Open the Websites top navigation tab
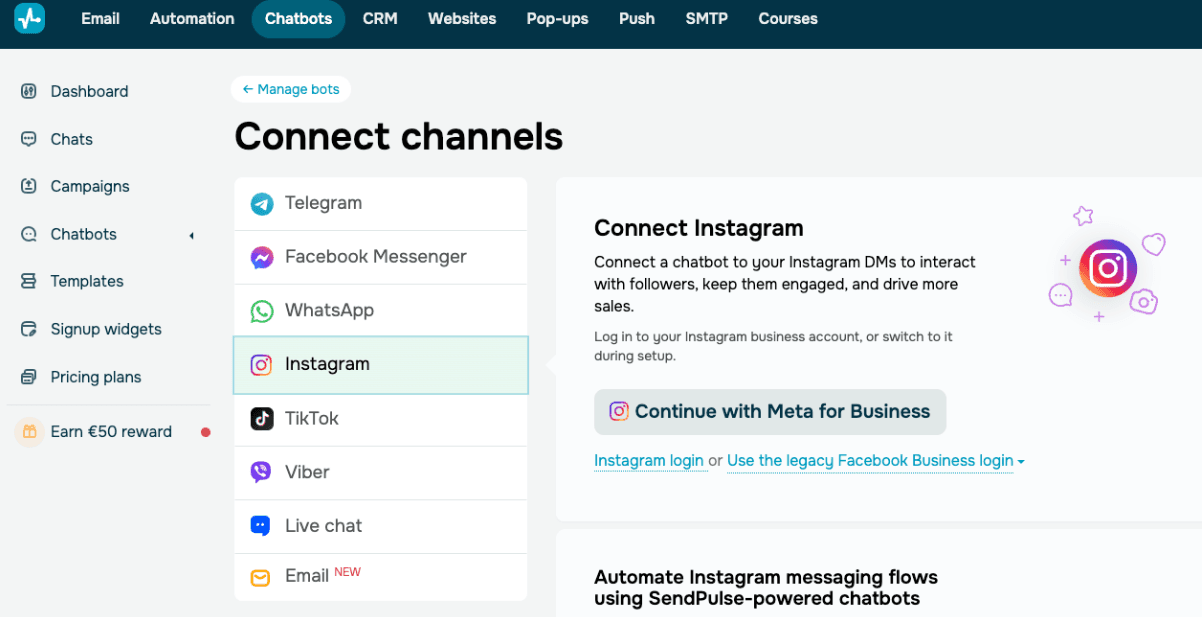This screenshot has height=618, width=1204. (x=462, y=18)
